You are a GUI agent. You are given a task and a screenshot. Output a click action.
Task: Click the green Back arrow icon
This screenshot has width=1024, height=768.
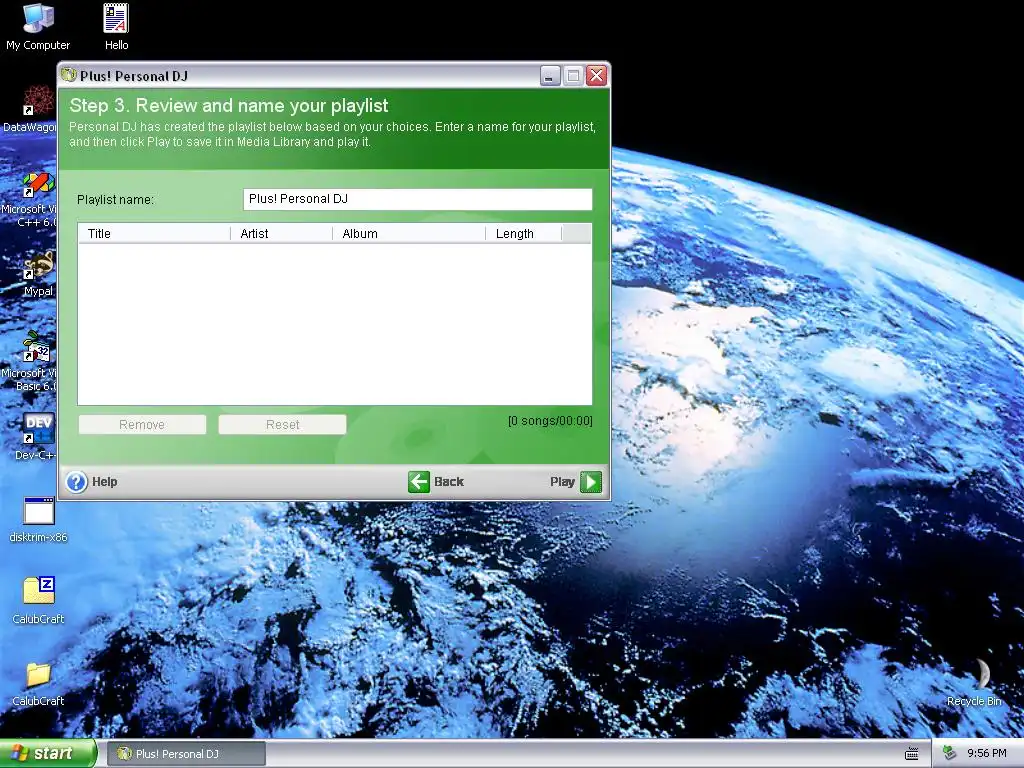pos(419,482)
